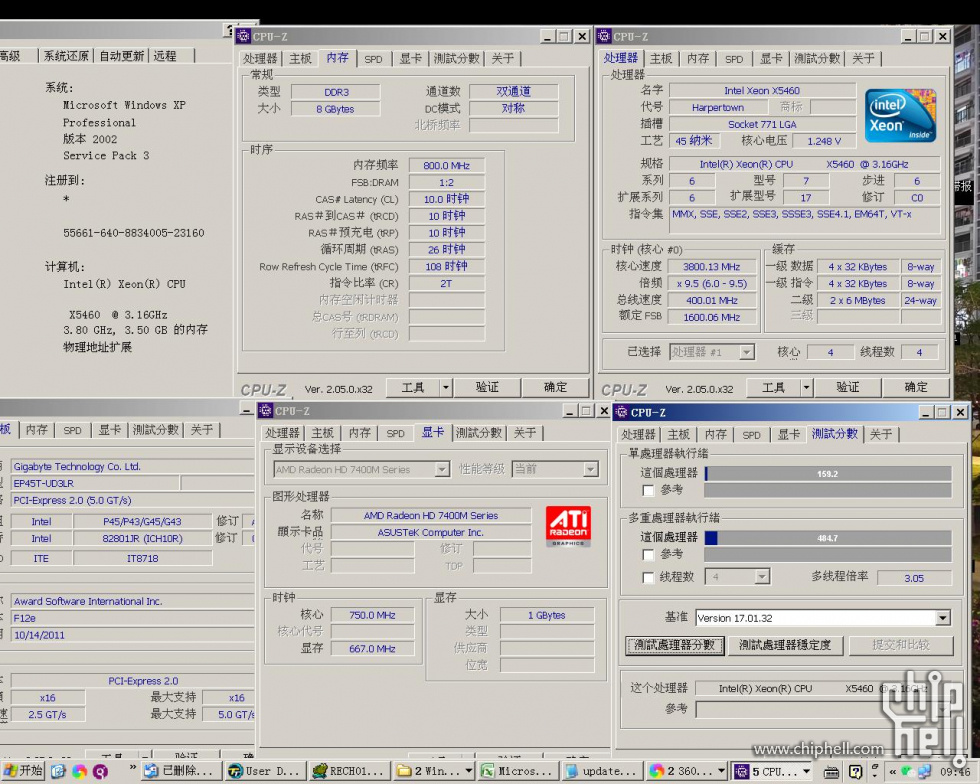Image resolution: width=980 pixels, height=784 pixels.
Task: Expand the 5 CPU... taskbar group
Action: (x=806, y=771)
